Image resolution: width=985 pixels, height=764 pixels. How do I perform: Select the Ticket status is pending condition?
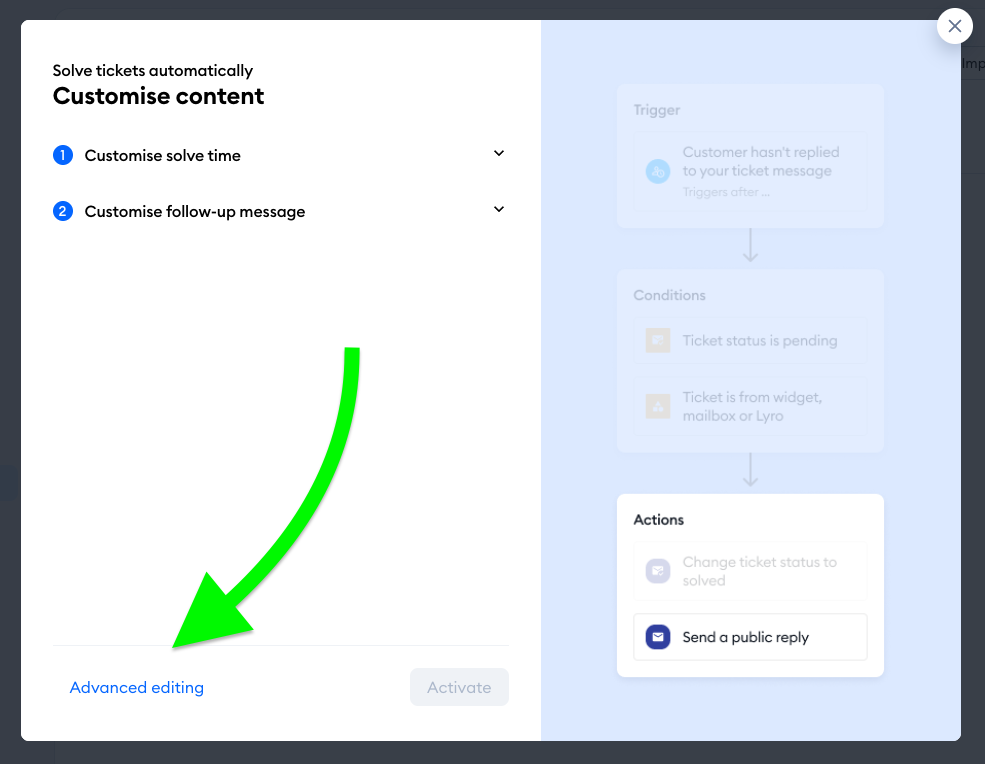750,341
